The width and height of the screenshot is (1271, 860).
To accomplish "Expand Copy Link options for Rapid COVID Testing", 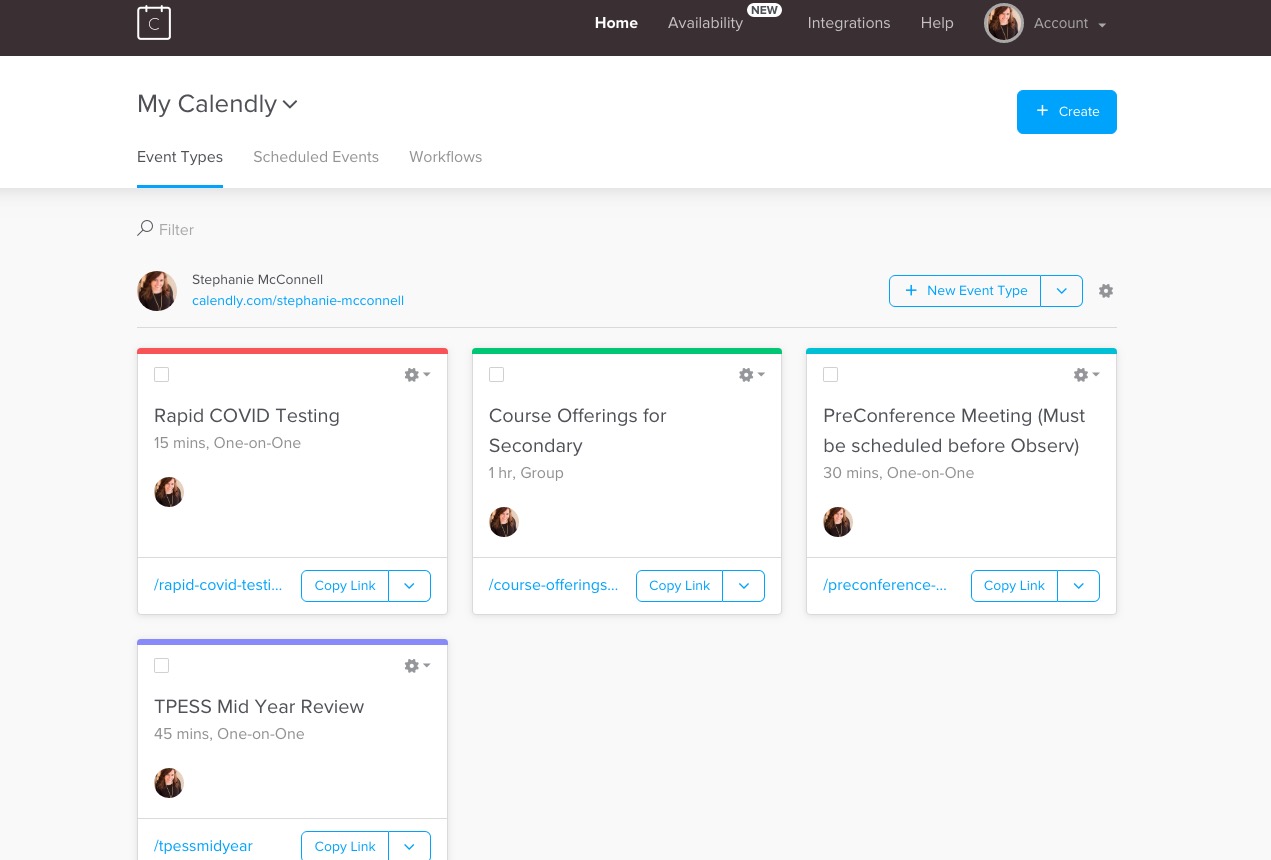I will 410,586.
